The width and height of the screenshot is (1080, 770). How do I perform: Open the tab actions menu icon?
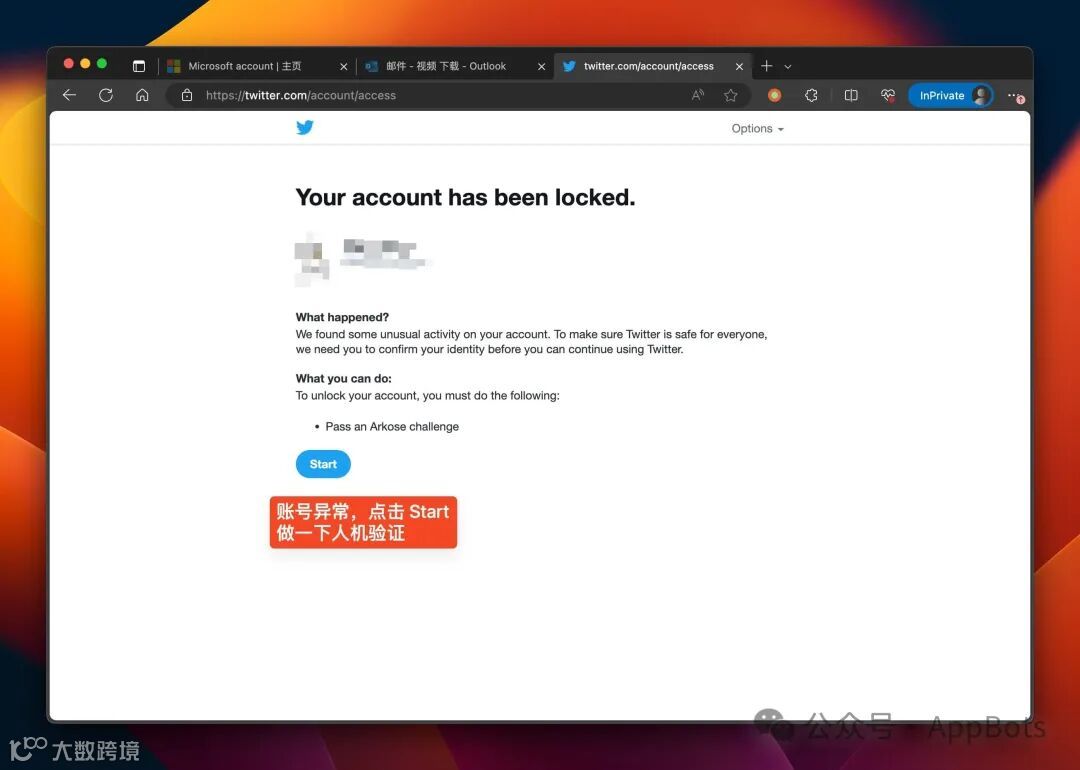click(x=138, y=66)
